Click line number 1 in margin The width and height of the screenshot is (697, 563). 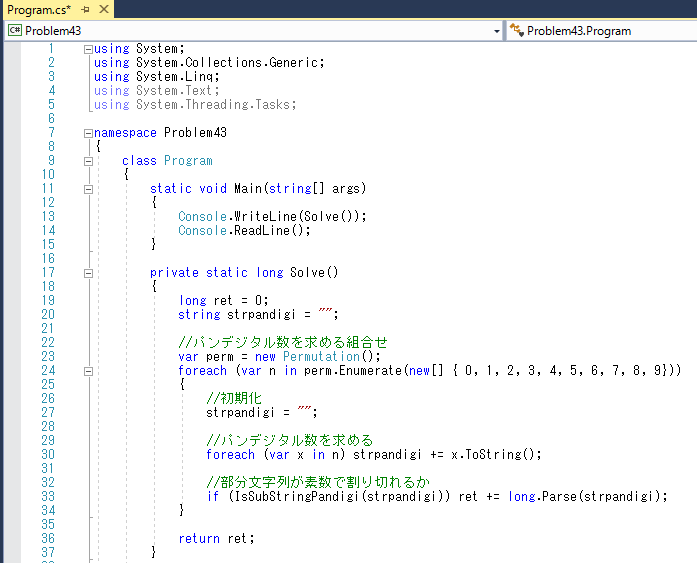(51, 48)
